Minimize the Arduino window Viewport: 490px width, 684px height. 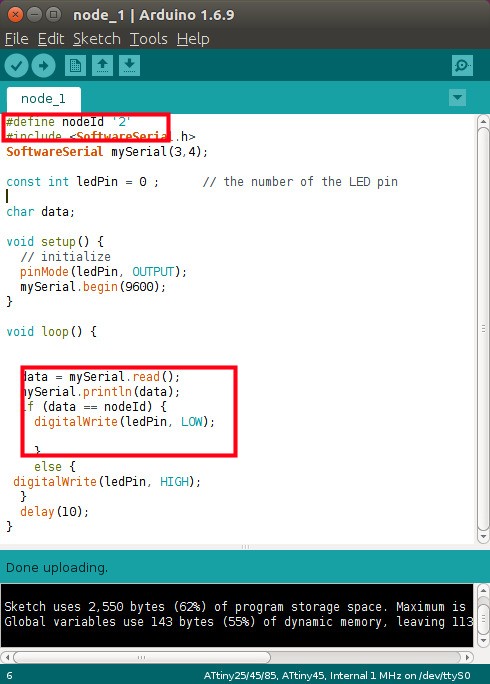[34, 15]
